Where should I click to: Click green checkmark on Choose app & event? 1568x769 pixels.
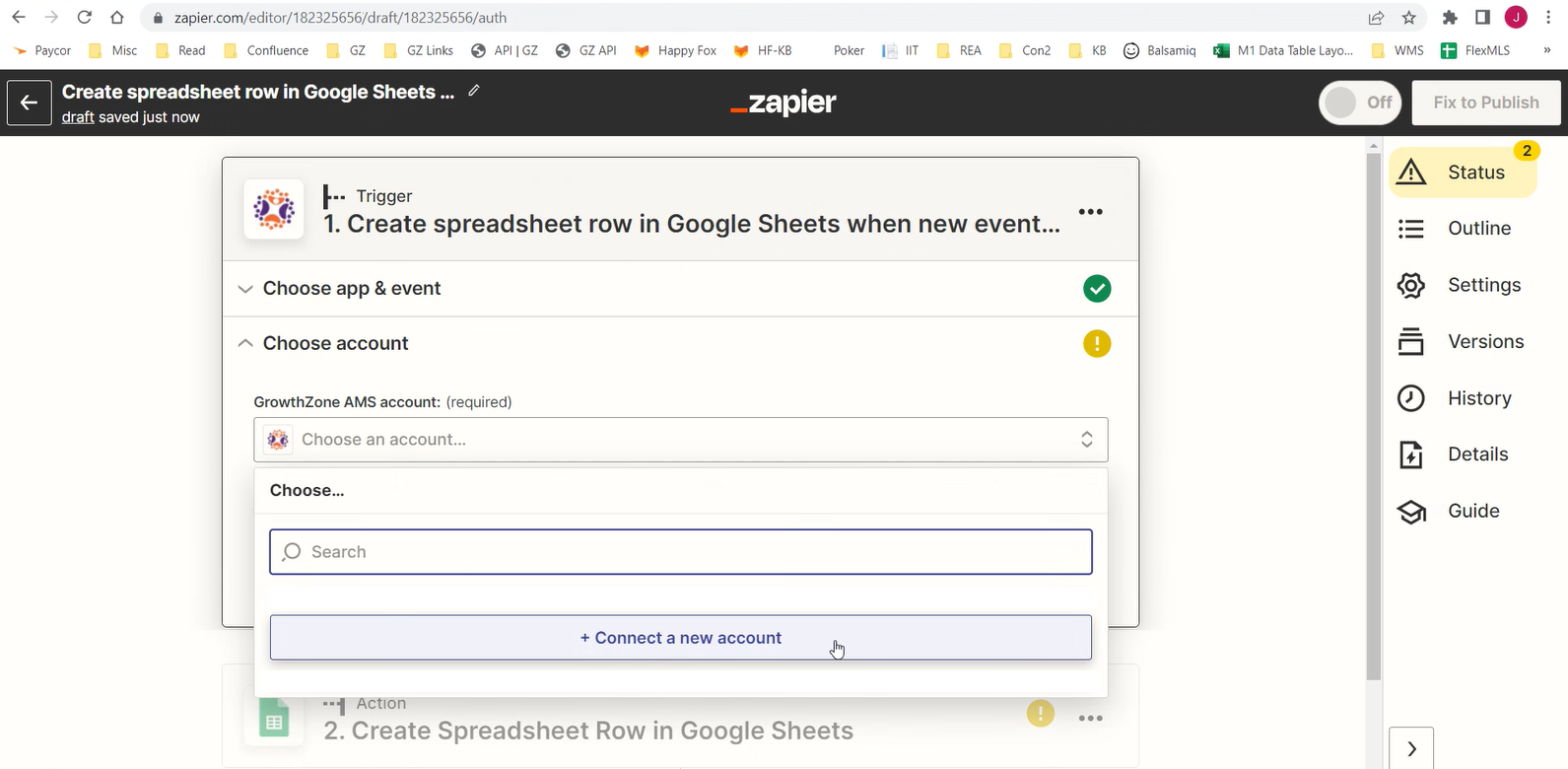click(1097, 289)
